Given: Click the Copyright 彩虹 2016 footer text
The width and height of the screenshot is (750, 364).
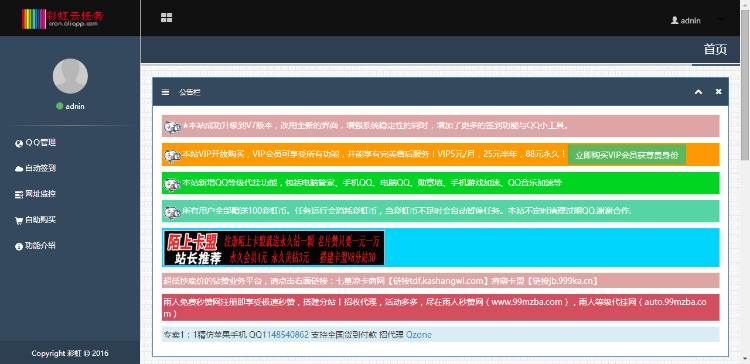Looking at the screenshot, I should click(70, 353).
